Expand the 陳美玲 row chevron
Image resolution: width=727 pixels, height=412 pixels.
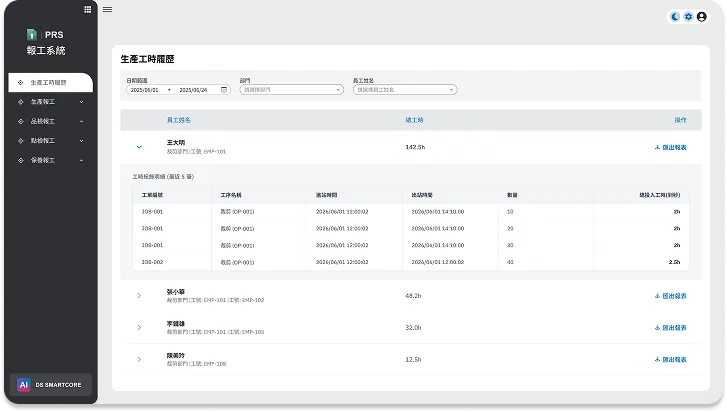[139, 360]
